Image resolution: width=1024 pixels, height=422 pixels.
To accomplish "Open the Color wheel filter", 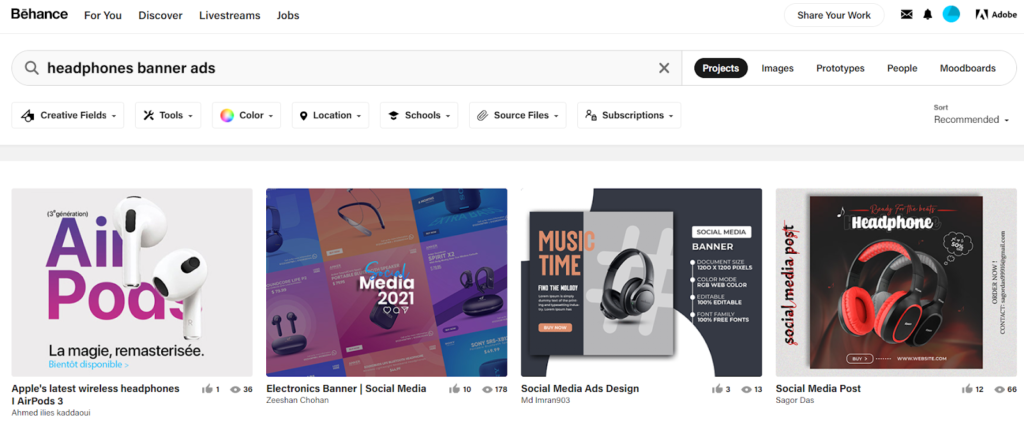I will (246, 115).
